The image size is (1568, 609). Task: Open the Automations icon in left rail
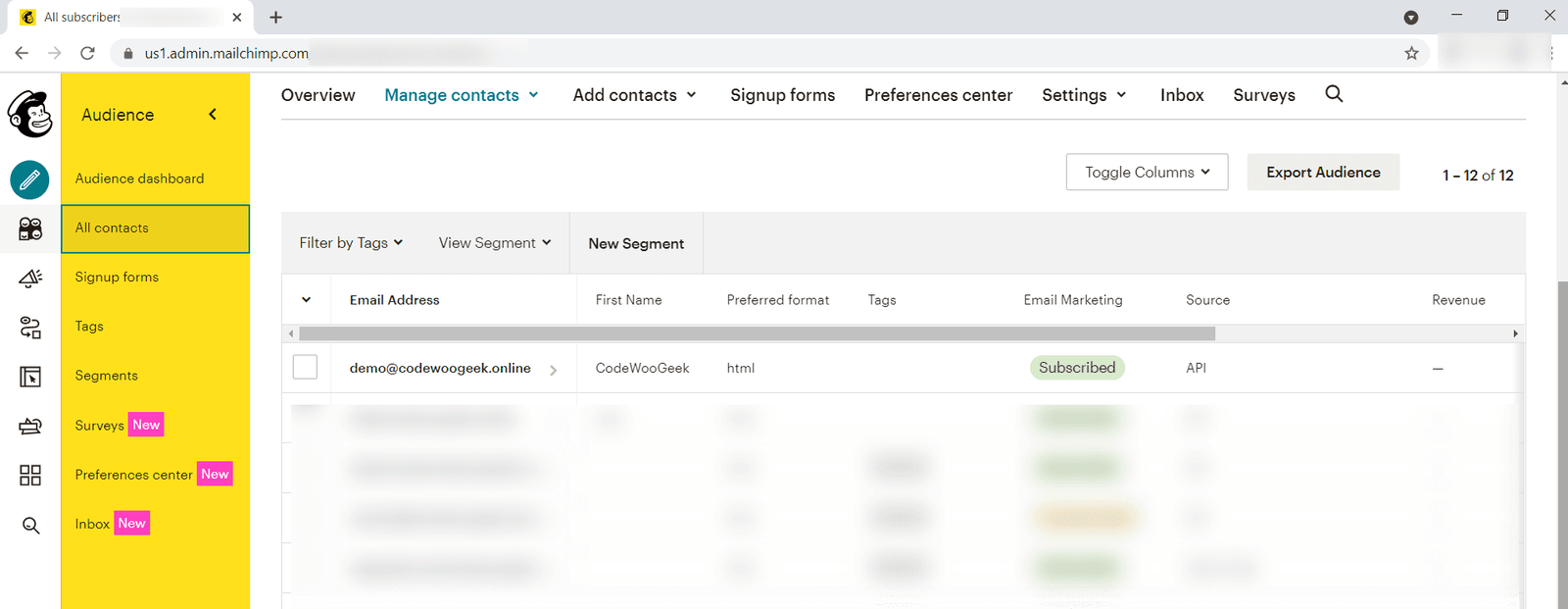point(30,328)
